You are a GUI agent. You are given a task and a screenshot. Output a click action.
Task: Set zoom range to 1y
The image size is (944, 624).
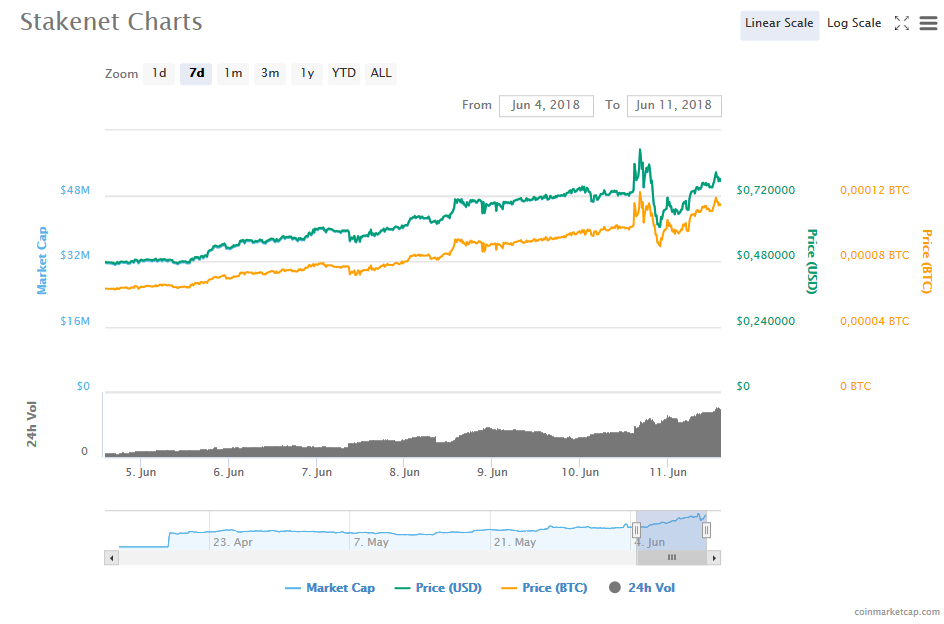(307, 73)
